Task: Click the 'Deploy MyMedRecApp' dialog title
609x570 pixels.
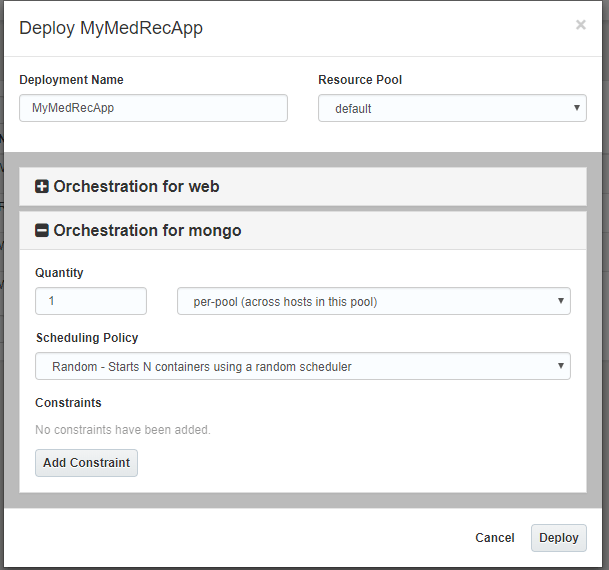Action: tap(111, 28)
